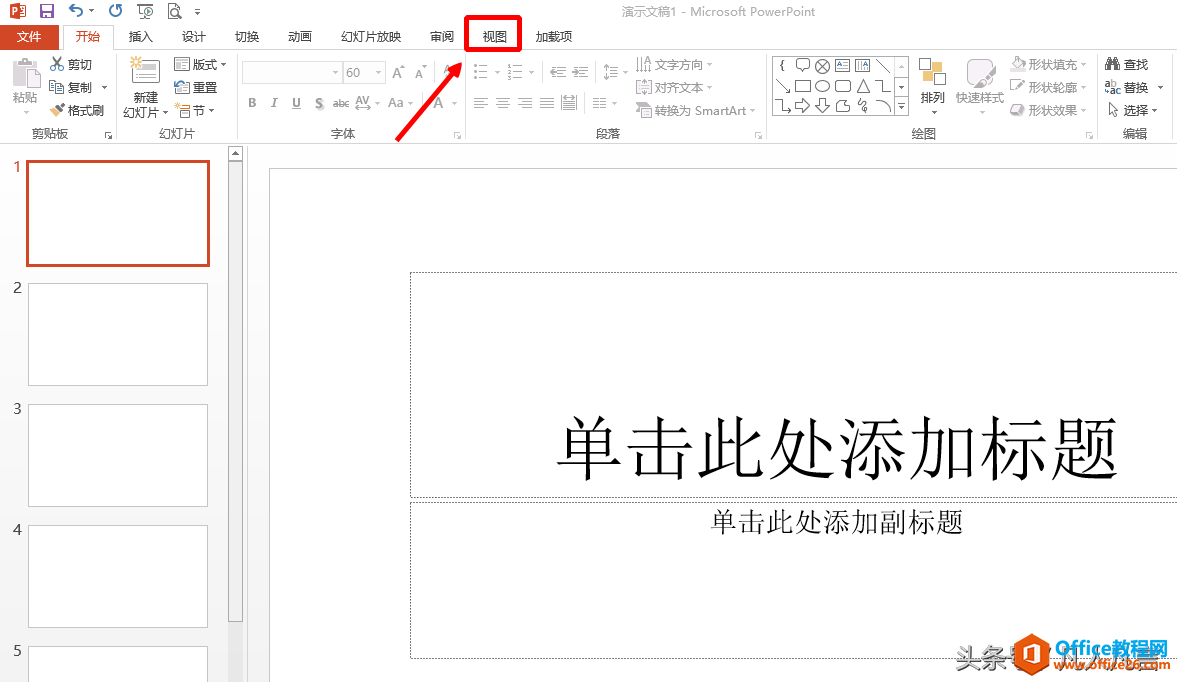Click the Reset (重置) slide icon
Image resolution: width=1177 pixels, height=682 pixels.
tap(198, 86)
